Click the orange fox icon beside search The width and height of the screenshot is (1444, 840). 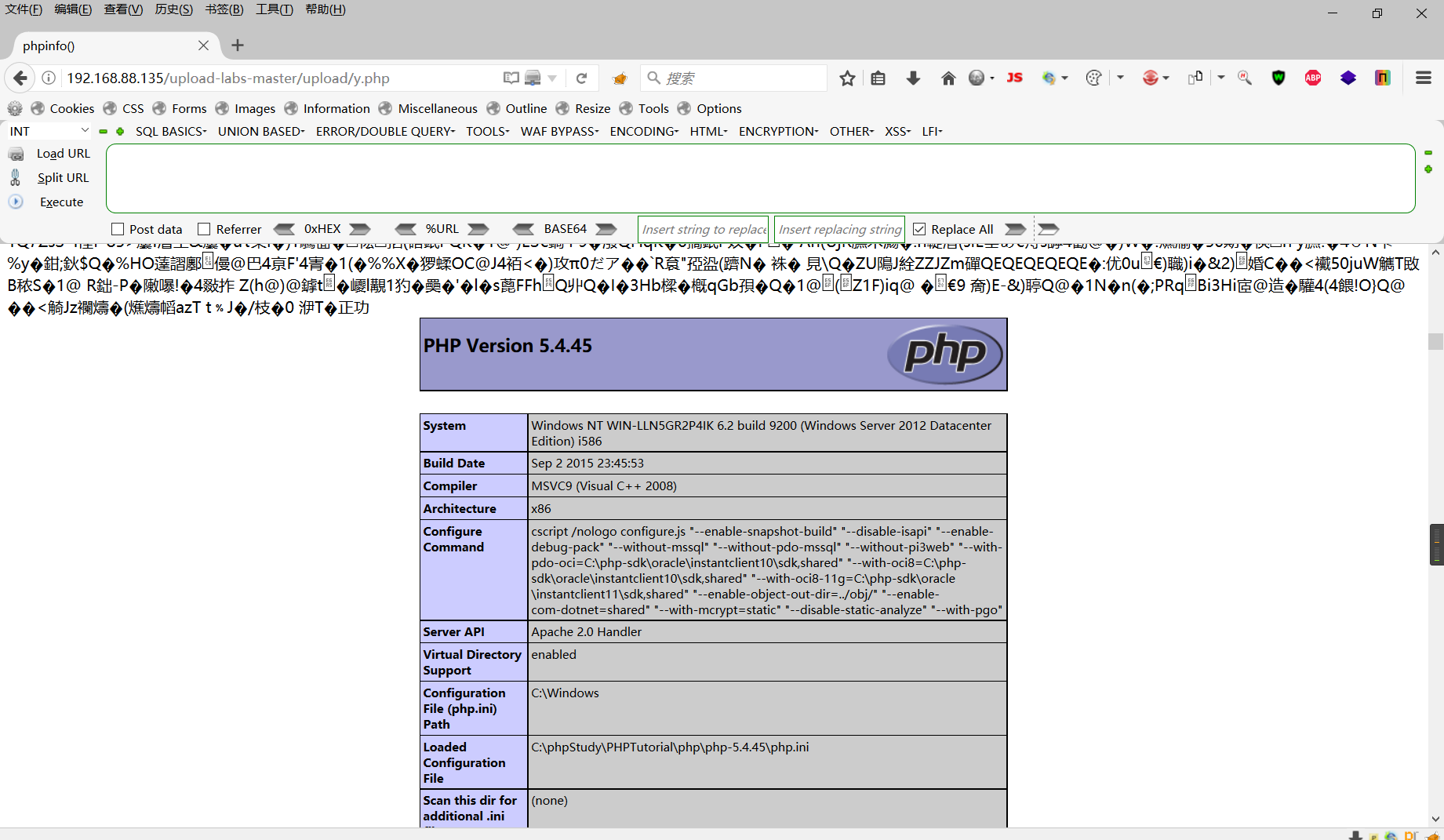pos(620,78)
